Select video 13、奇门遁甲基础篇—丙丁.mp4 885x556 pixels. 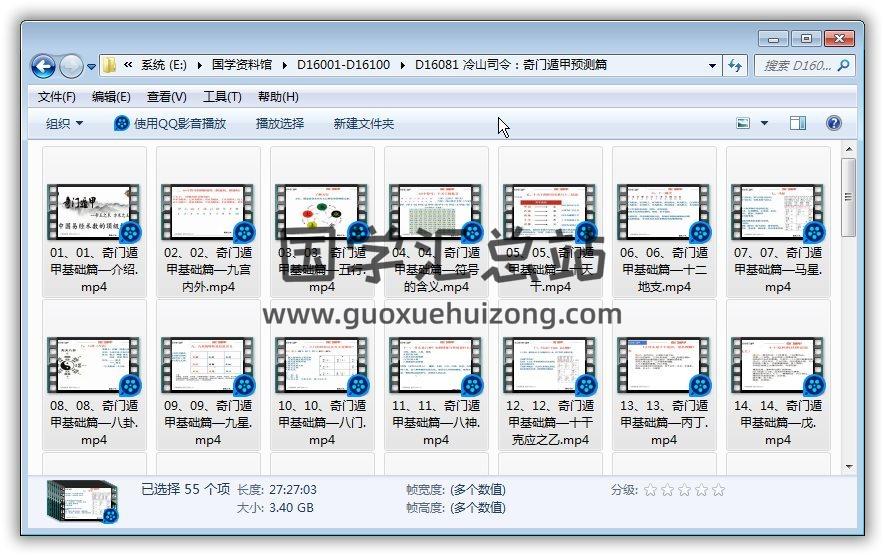[x=664, y=375]
